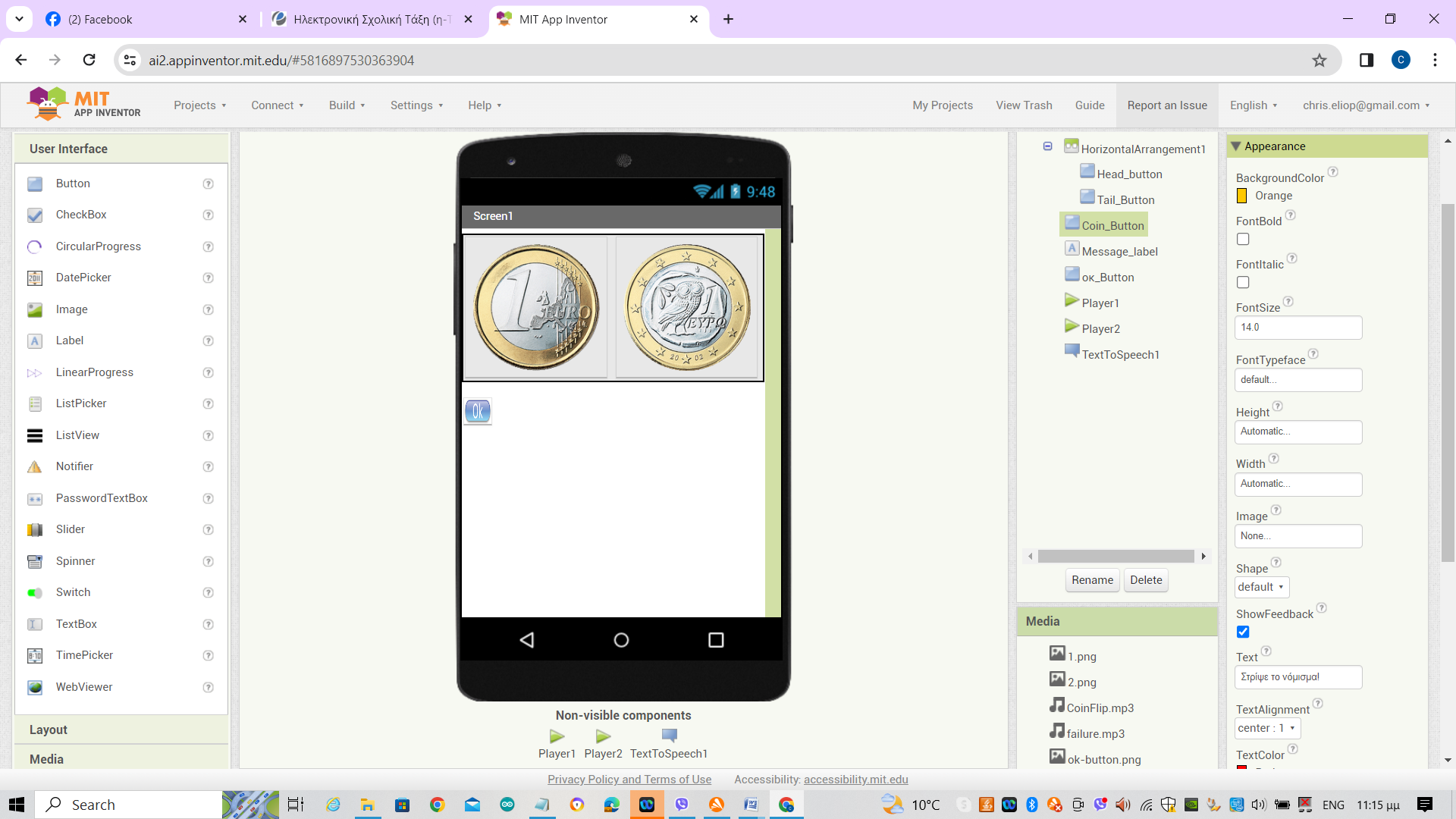
Task: Open the Guide link
Action: click(x=1090, y=105)
